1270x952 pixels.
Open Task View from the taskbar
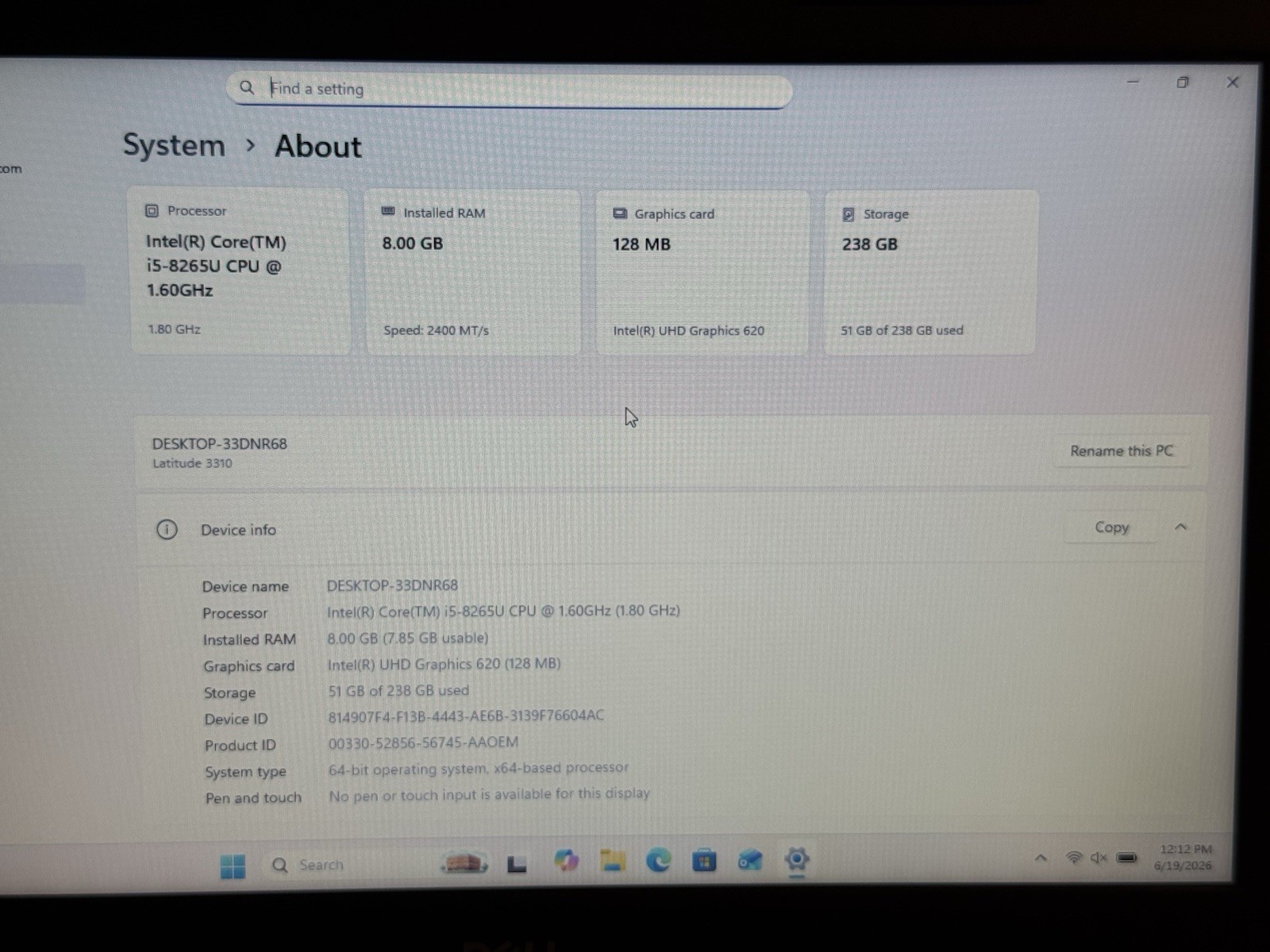(517, 864)
